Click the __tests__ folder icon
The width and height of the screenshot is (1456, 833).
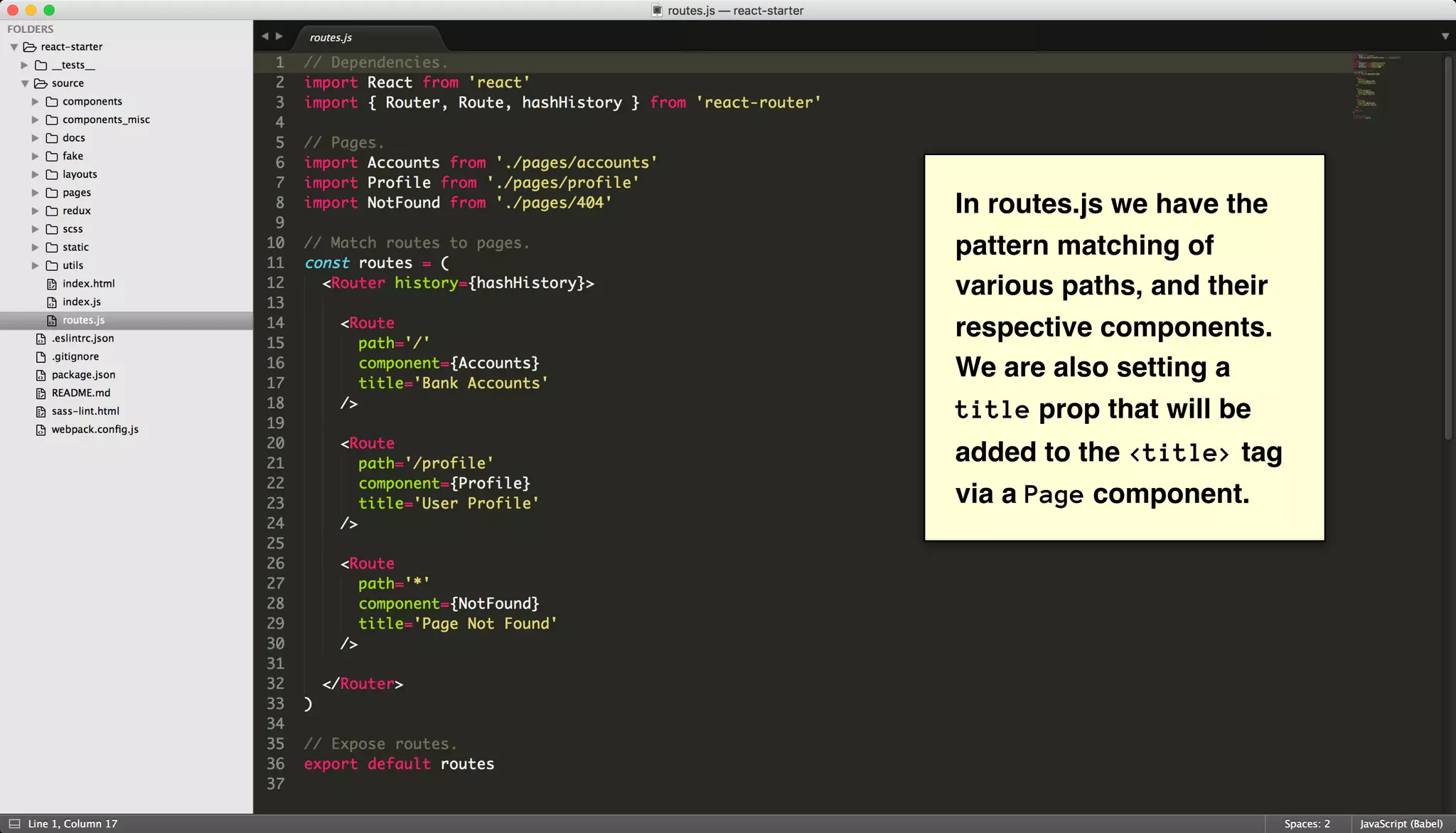pos(41,65)
